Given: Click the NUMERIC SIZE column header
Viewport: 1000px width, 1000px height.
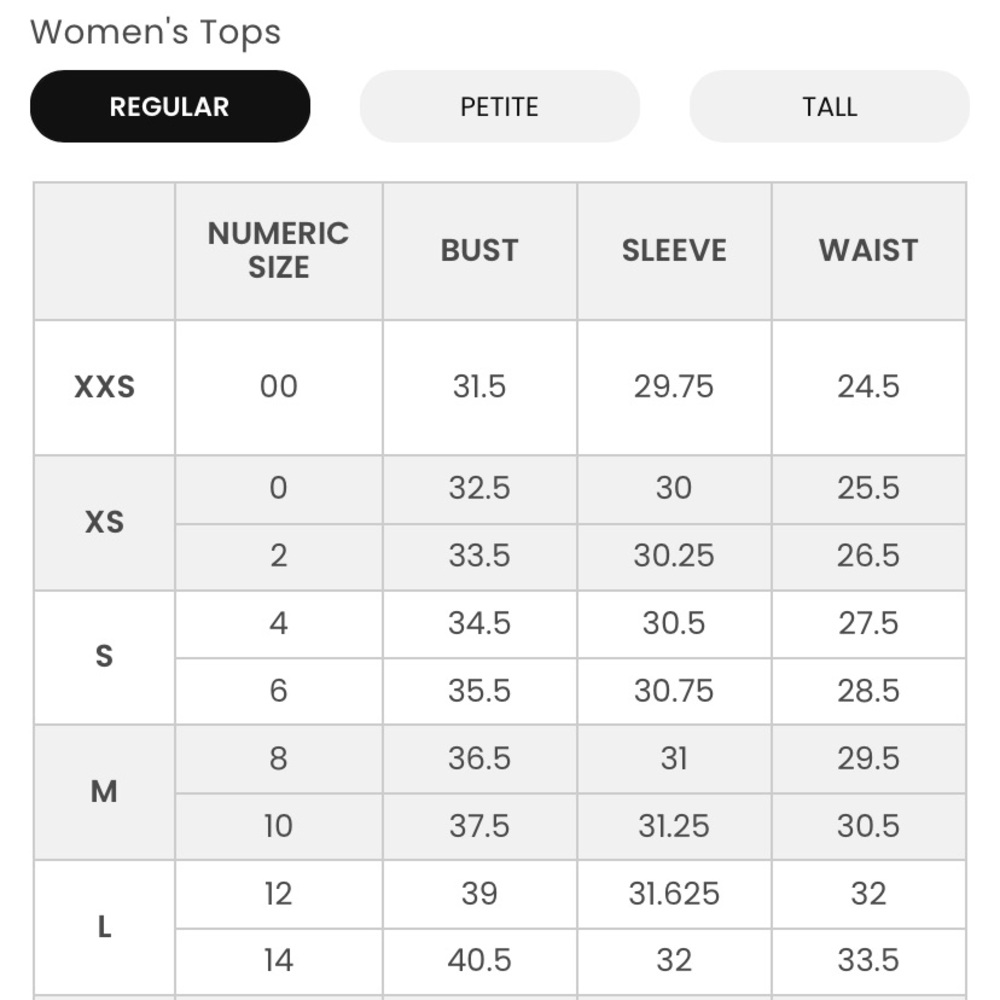Looking at the screenshot, I should [x=279, y=251].
